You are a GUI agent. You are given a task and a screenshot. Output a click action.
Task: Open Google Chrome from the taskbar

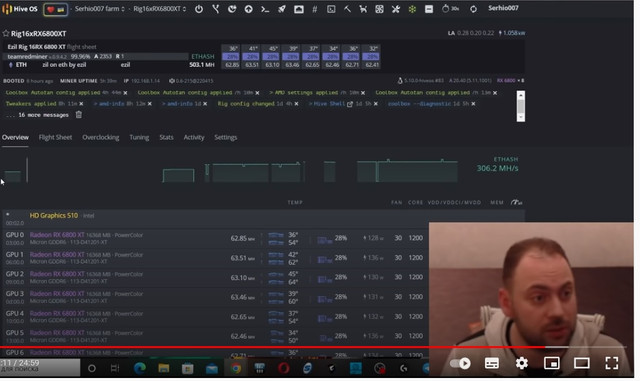(236, 368)
